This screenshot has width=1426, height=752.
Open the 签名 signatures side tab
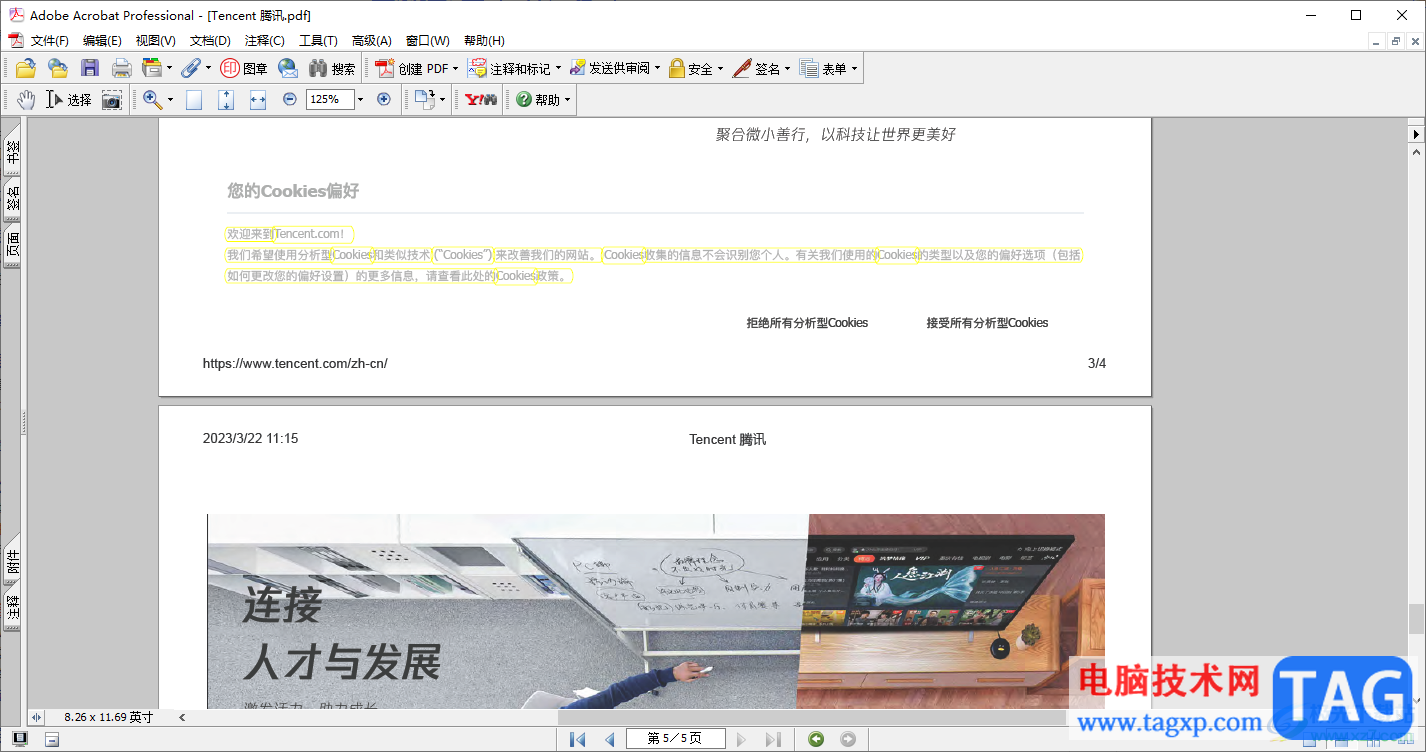click(12, 199)
